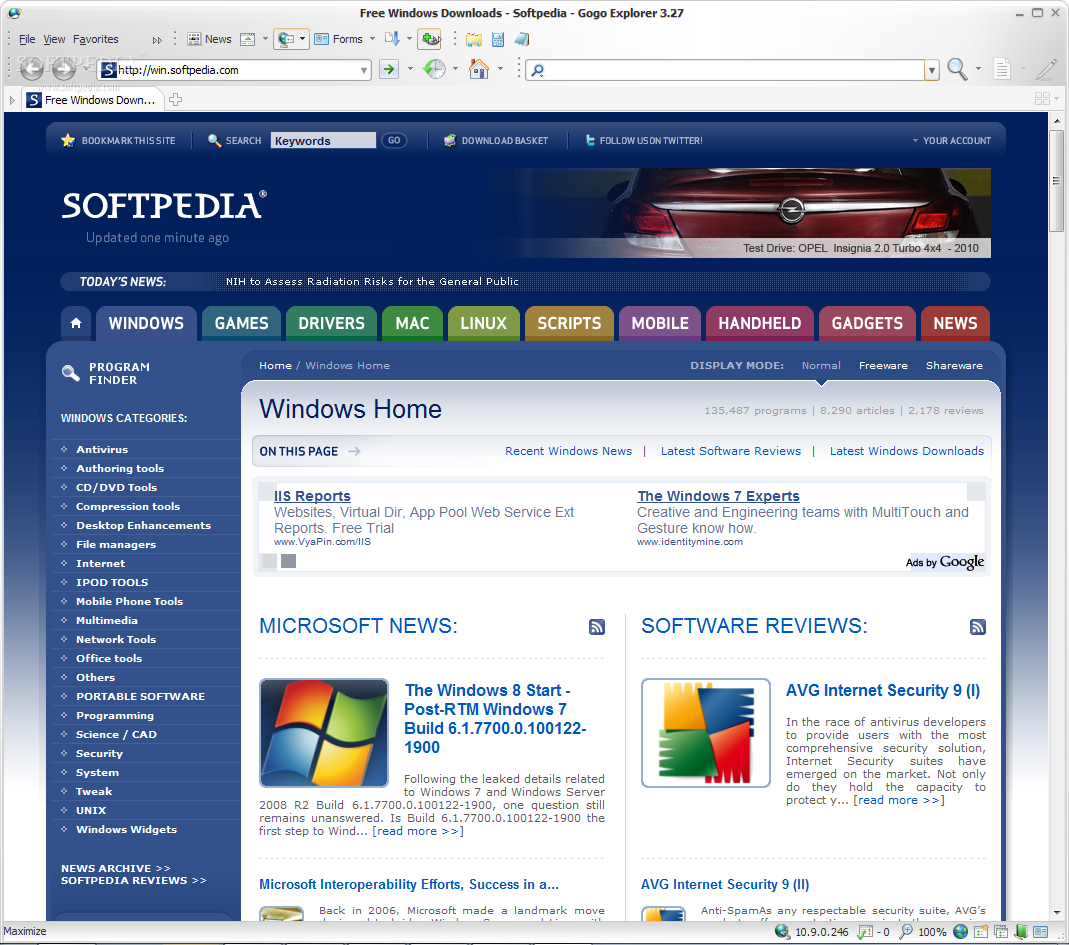Click the yellow folder toolbar icon

point(474,40)
